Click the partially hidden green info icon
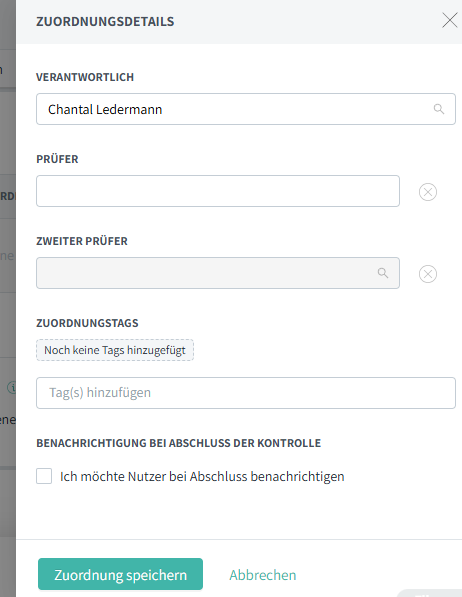Image resolution: width=462 pixels, height=597 pixels. tap(12, 388)
